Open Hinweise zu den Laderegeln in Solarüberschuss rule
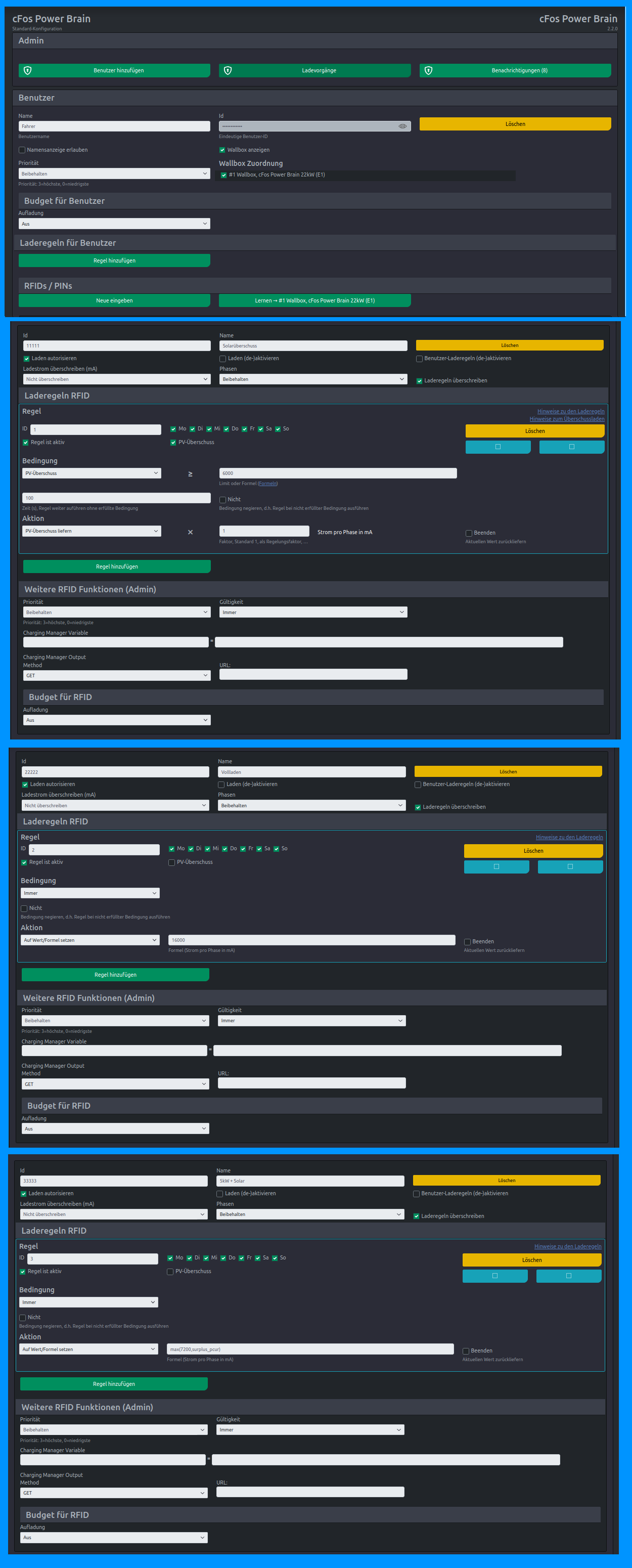The height and width of the screenshot is (1568, 632). 570,412
